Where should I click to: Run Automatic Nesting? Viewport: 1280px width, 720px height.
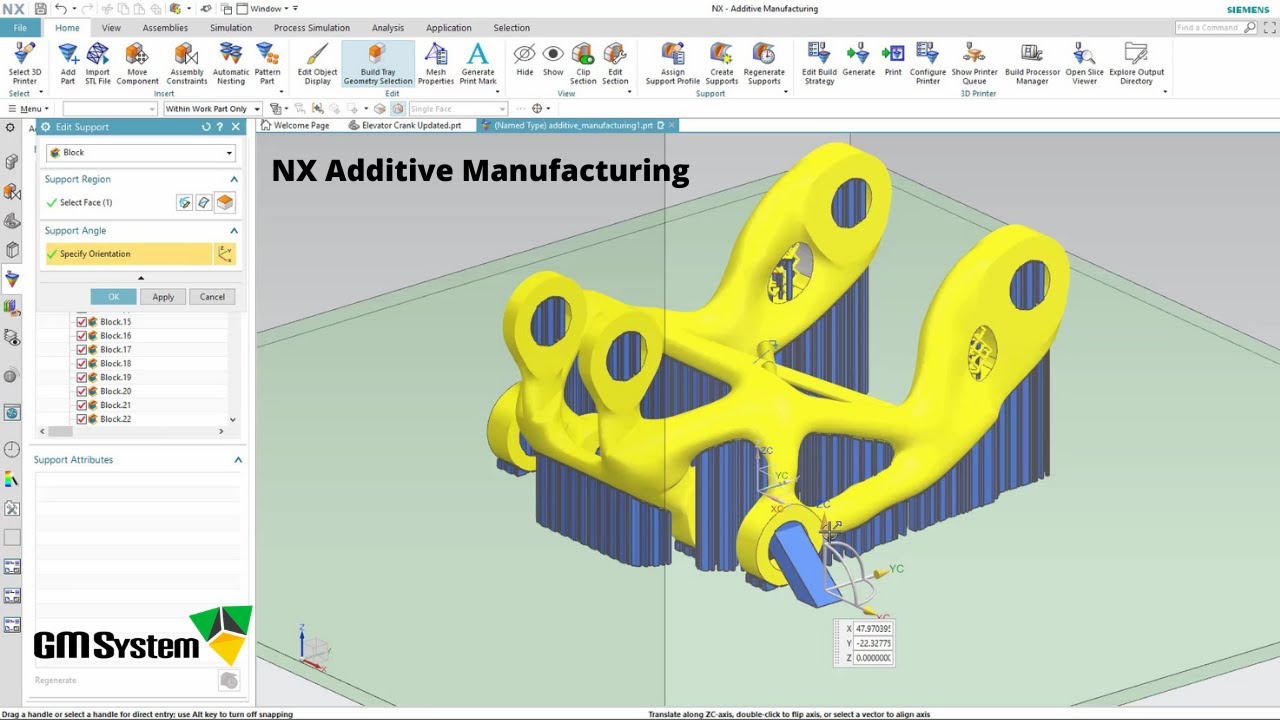point(231,63)
